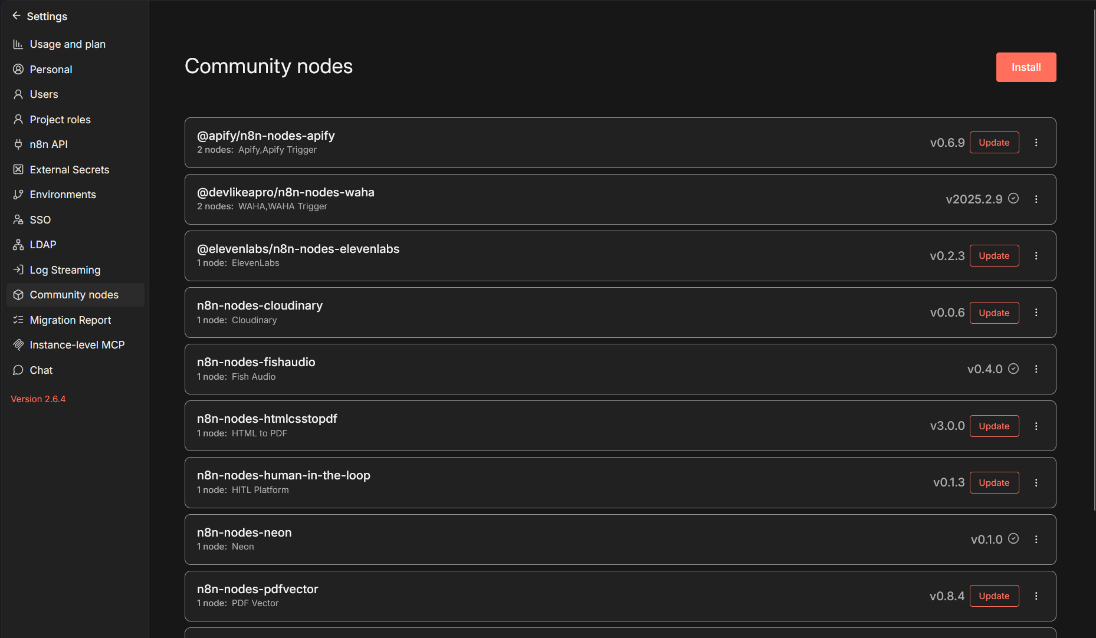Open SSO settings page
The image size is (1096, 638).
[75, 219]
